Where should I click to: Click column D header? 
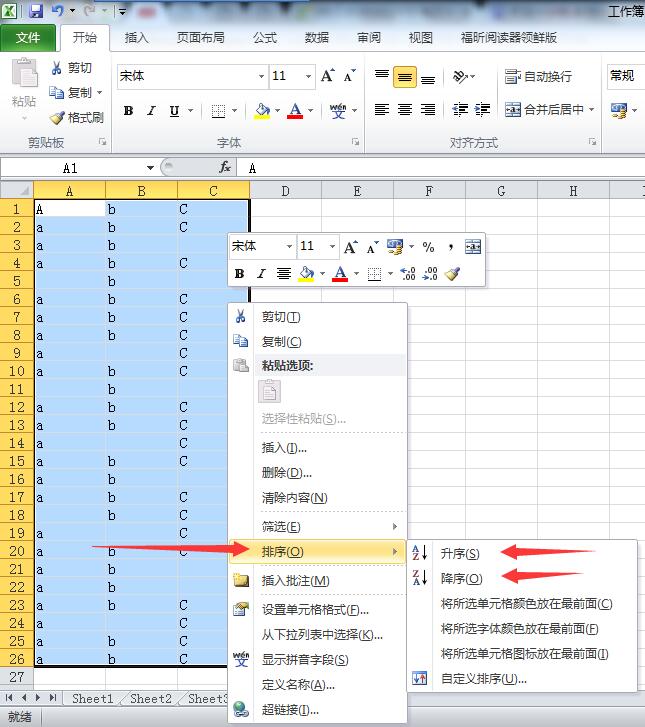(286, 191)
